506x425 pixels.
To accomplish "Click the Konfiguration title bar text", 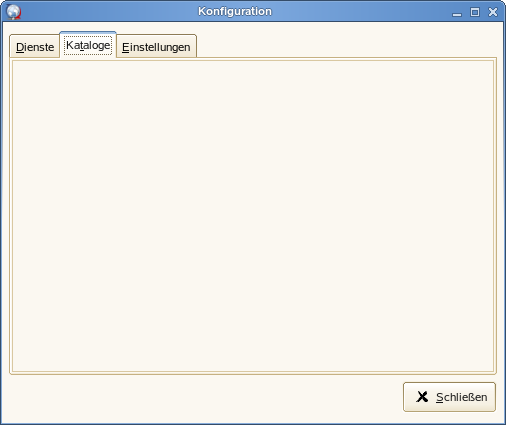I will pyautogui.click(x=235, y=11).
